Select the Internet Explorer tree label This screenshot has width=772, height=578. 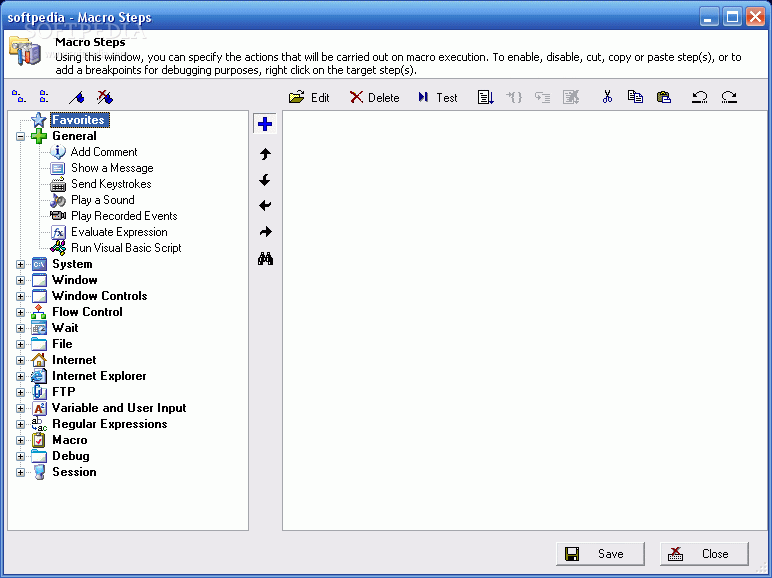coord(99,376)
